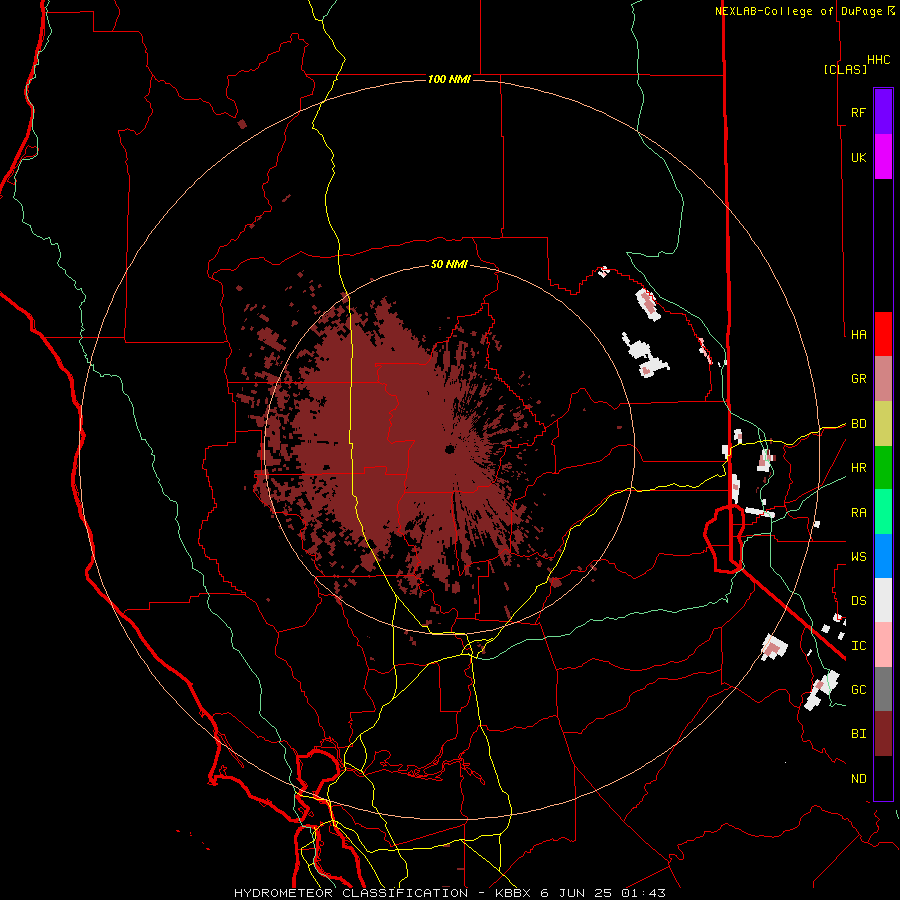
Task: Click the 'BI' legend label
Action: [x=858, y=734]
